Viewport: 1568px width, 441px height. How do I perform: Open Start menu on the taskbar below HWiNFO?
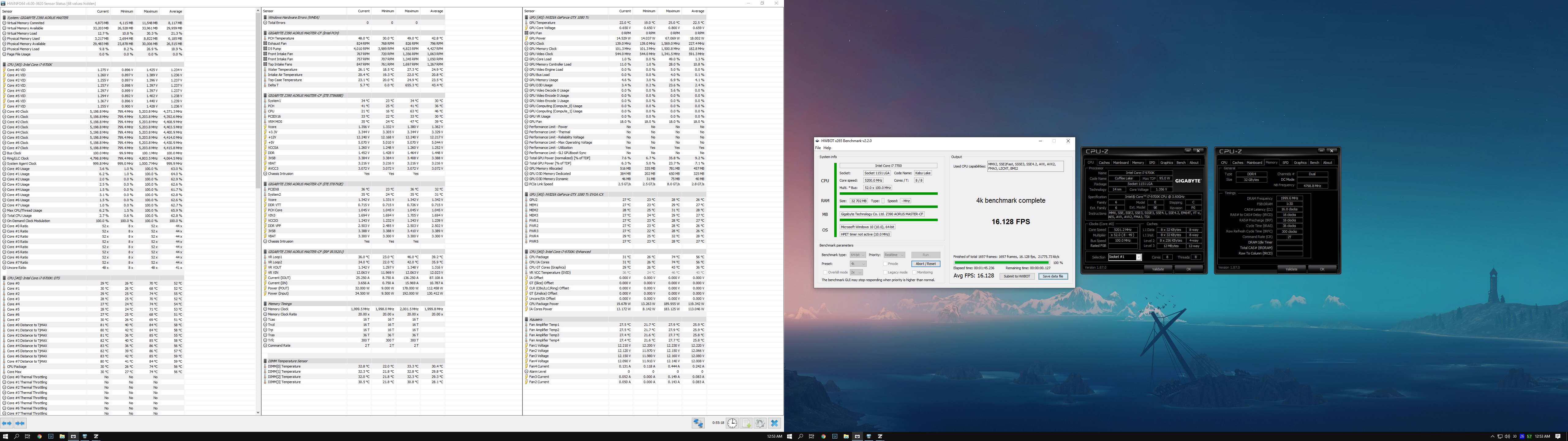[x=6, y=436]
